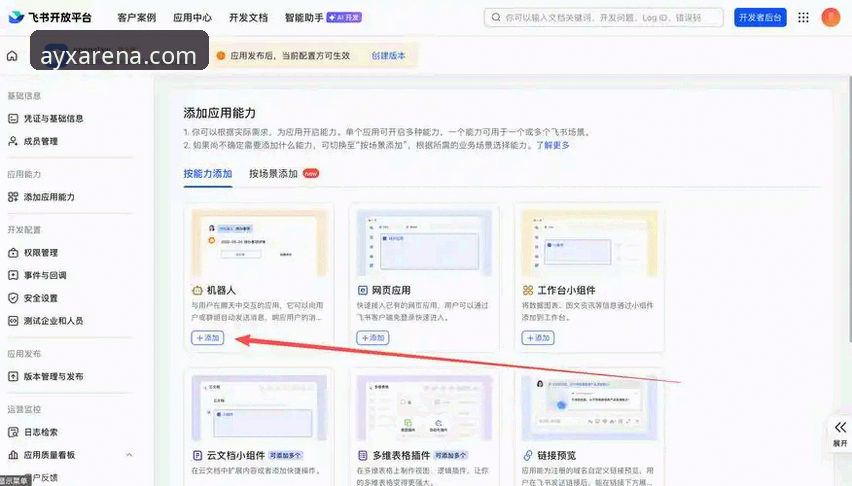
Task: Click the 权限管理 lock icon
Action: 13,253
